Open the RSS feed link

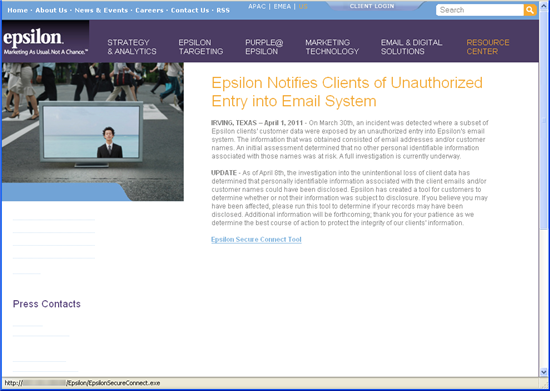point(223,10)
